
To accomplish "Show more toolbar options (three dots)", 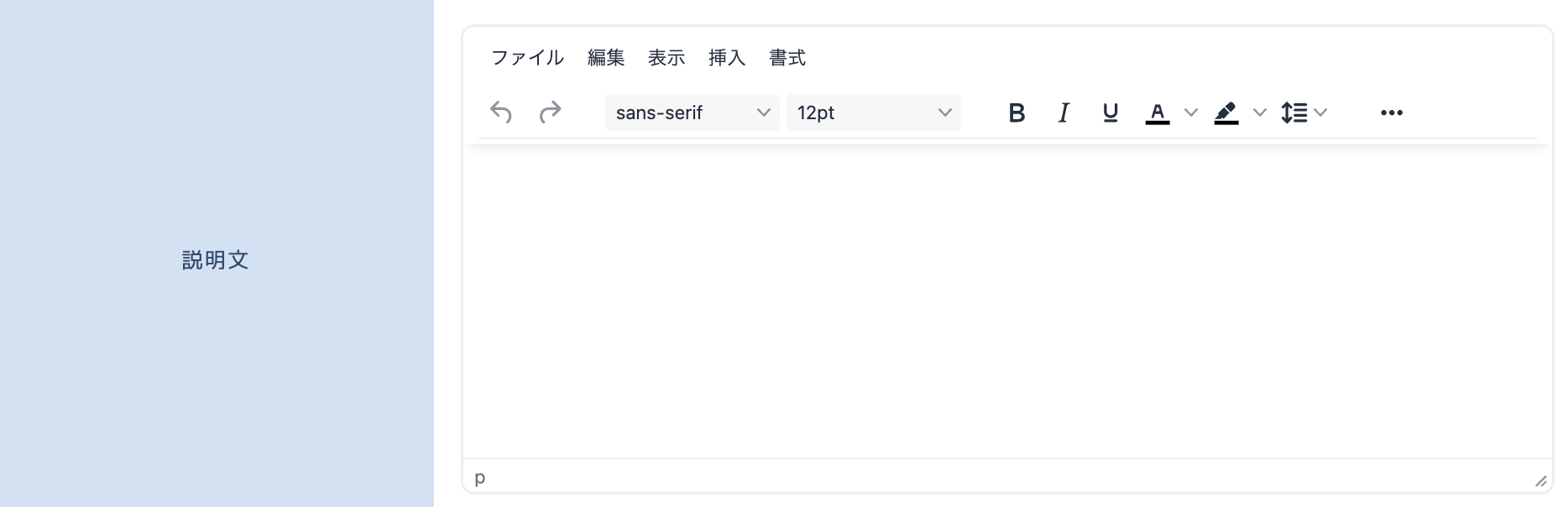I will [1391, 112].
